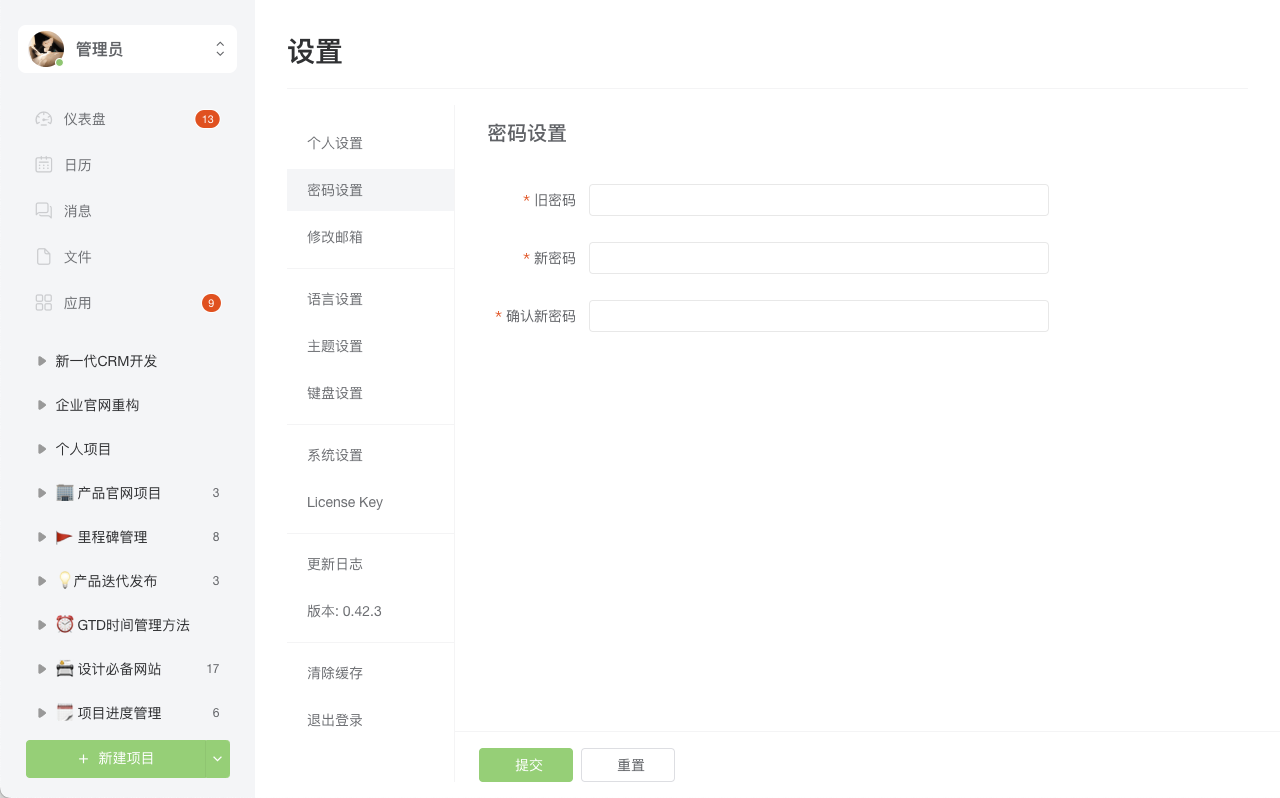Select the 企业官网重构 project name

[97, 405]
